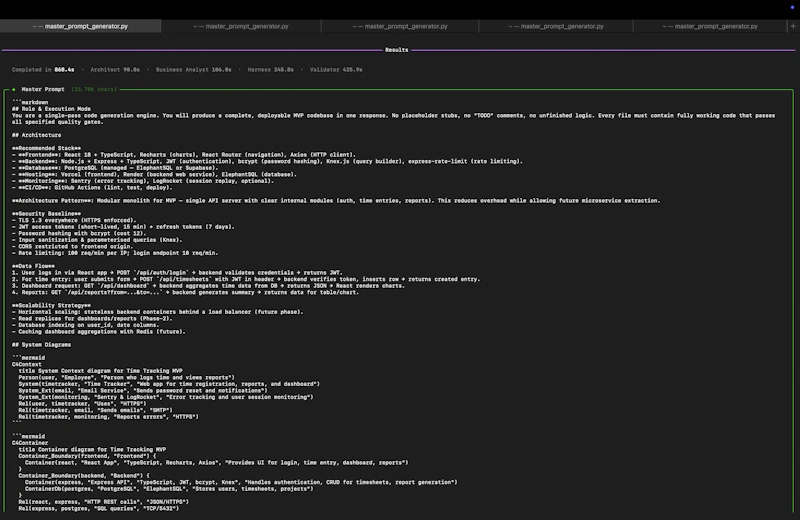Click the Database PostgreSQL stack line
Viewport: 800px width, 520px height.
(115, 168)
